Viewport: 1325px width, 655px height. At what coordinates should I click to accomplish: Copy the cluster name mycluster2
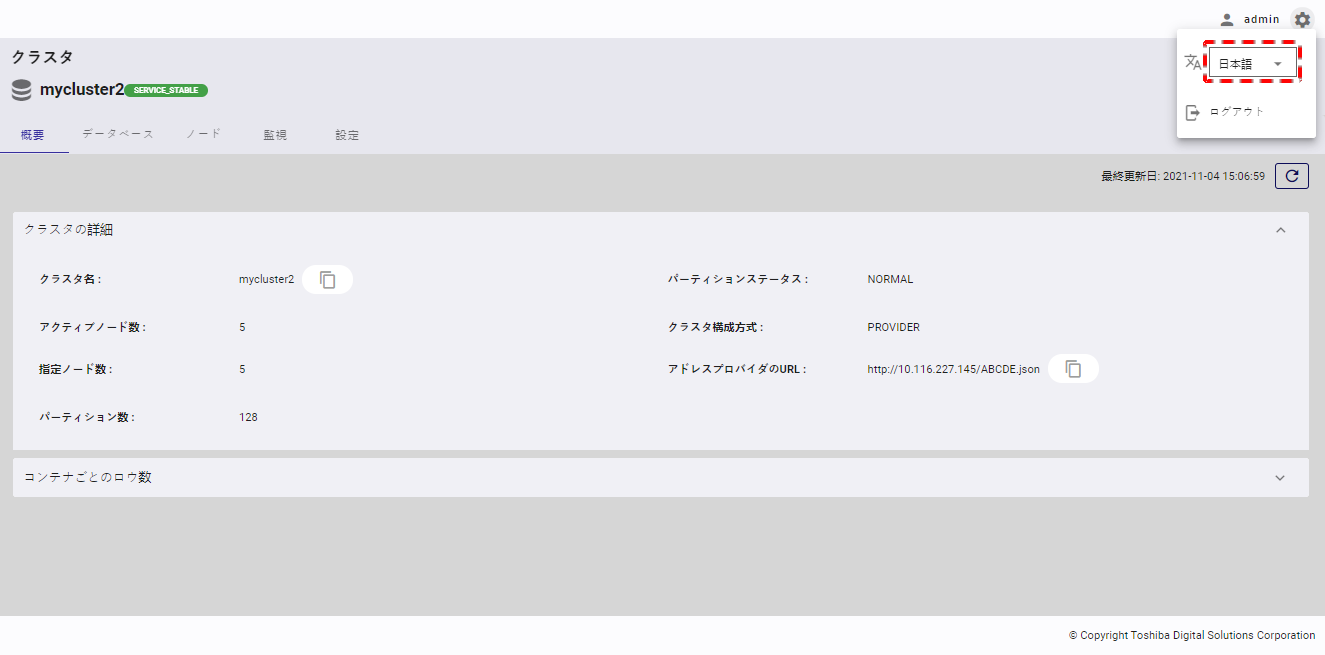[328, 280]
